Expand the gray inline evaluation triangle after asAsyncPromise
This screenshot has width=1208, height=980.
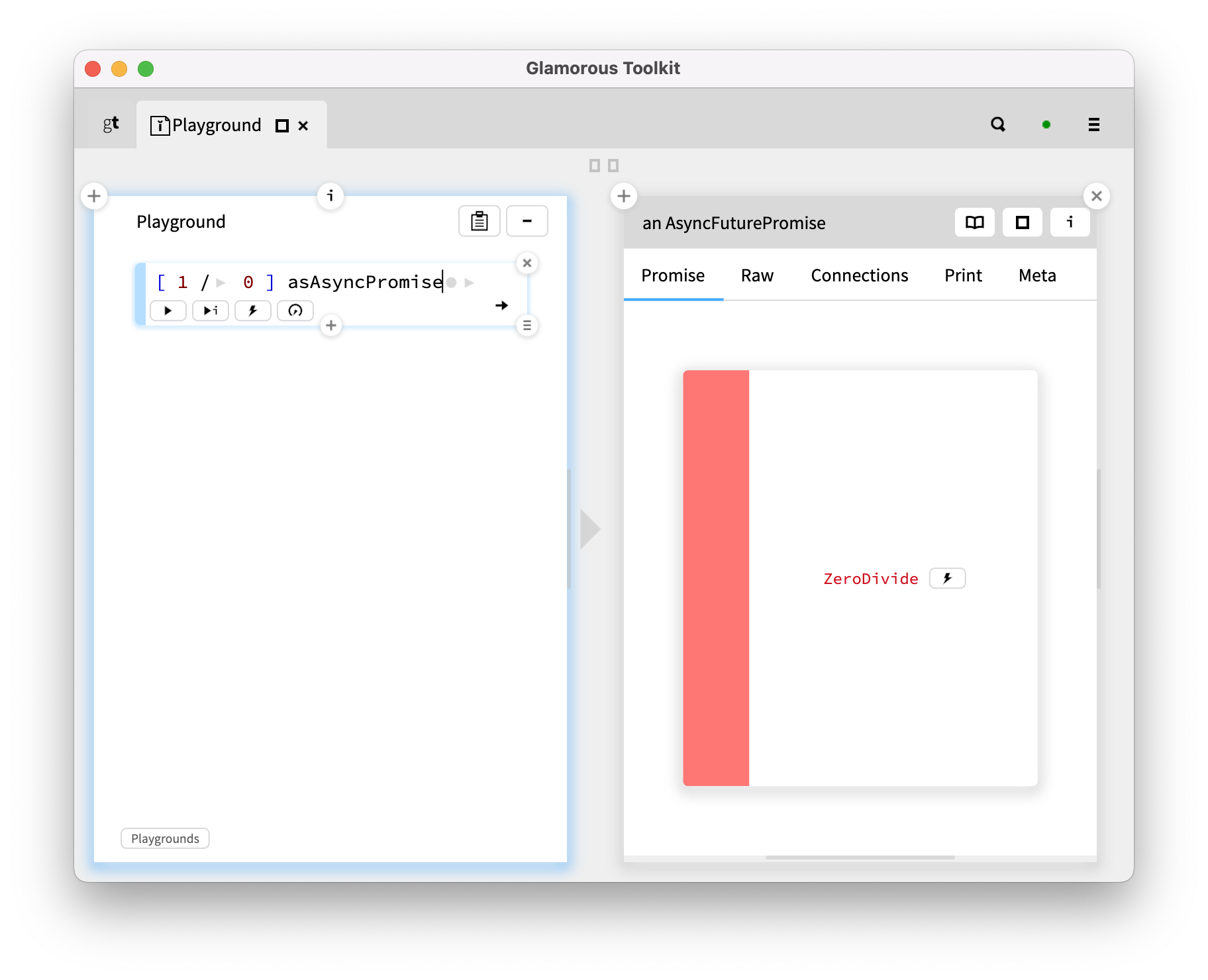[469, 282]
